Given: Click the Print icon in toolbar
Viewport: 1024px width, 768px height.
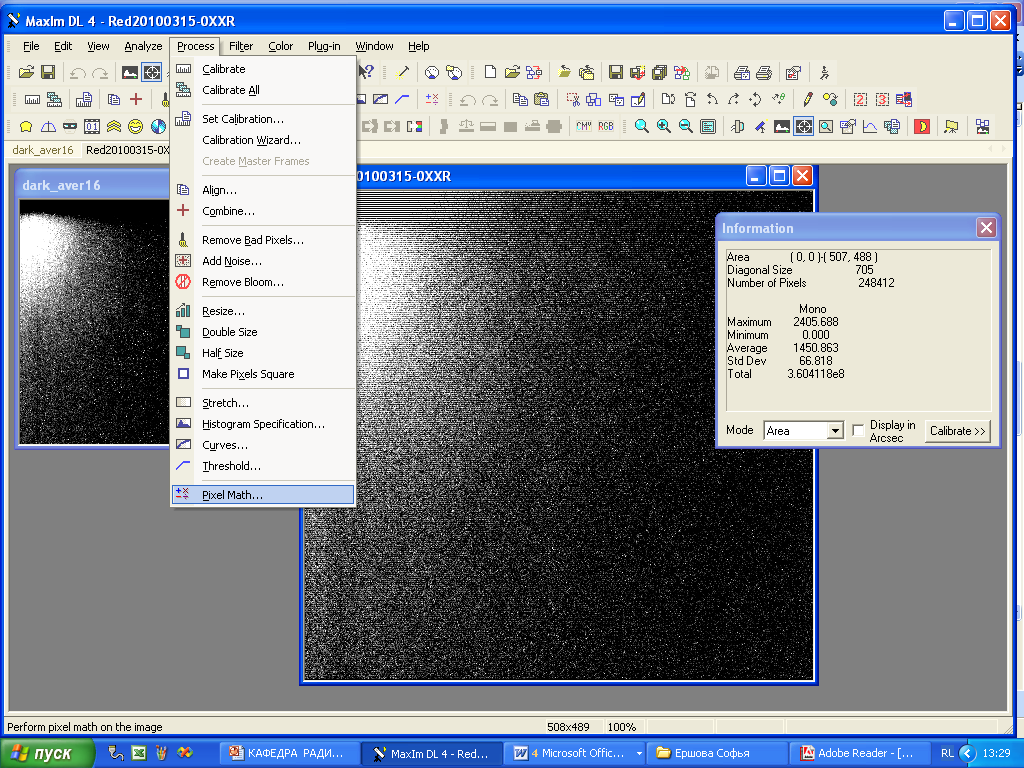Looking at the screenshot, I should [x=763, y=72].
